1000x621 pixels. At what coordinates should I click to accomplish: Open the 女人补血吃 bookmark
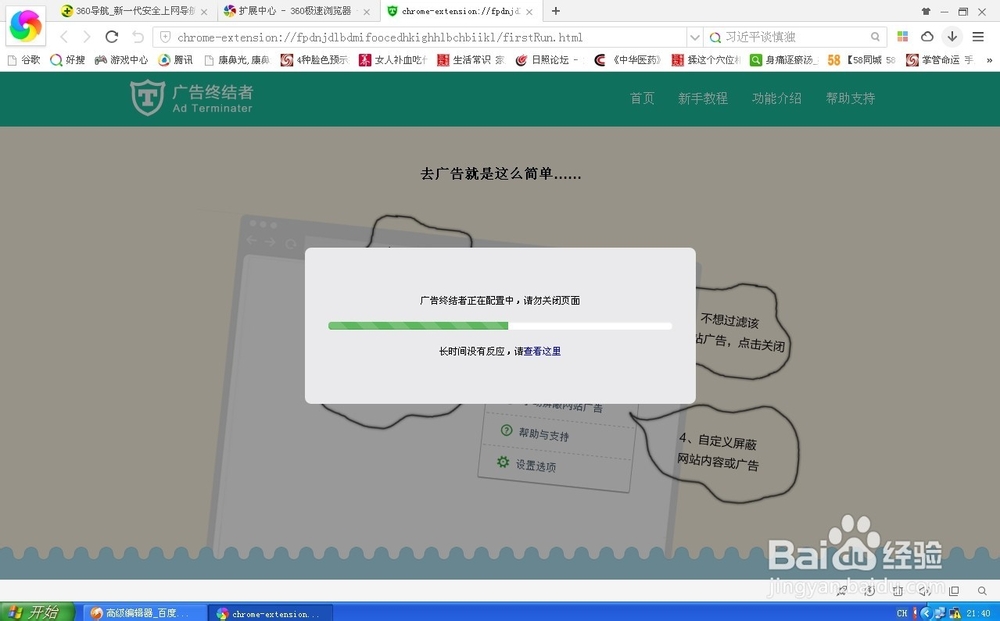coord(393,60)
